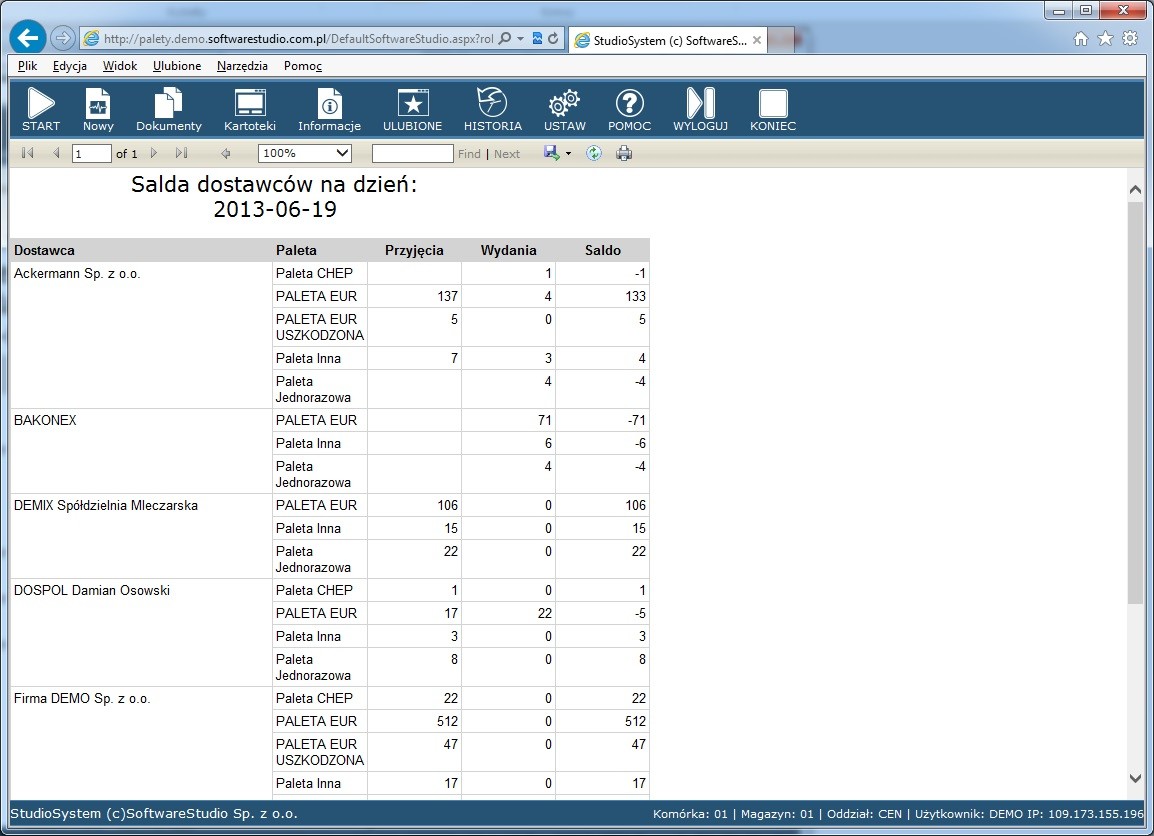Viewport: 1154px width, 836px height.
Task: Click the WYLOGUJ logout icon
Action: coord(700,110)
